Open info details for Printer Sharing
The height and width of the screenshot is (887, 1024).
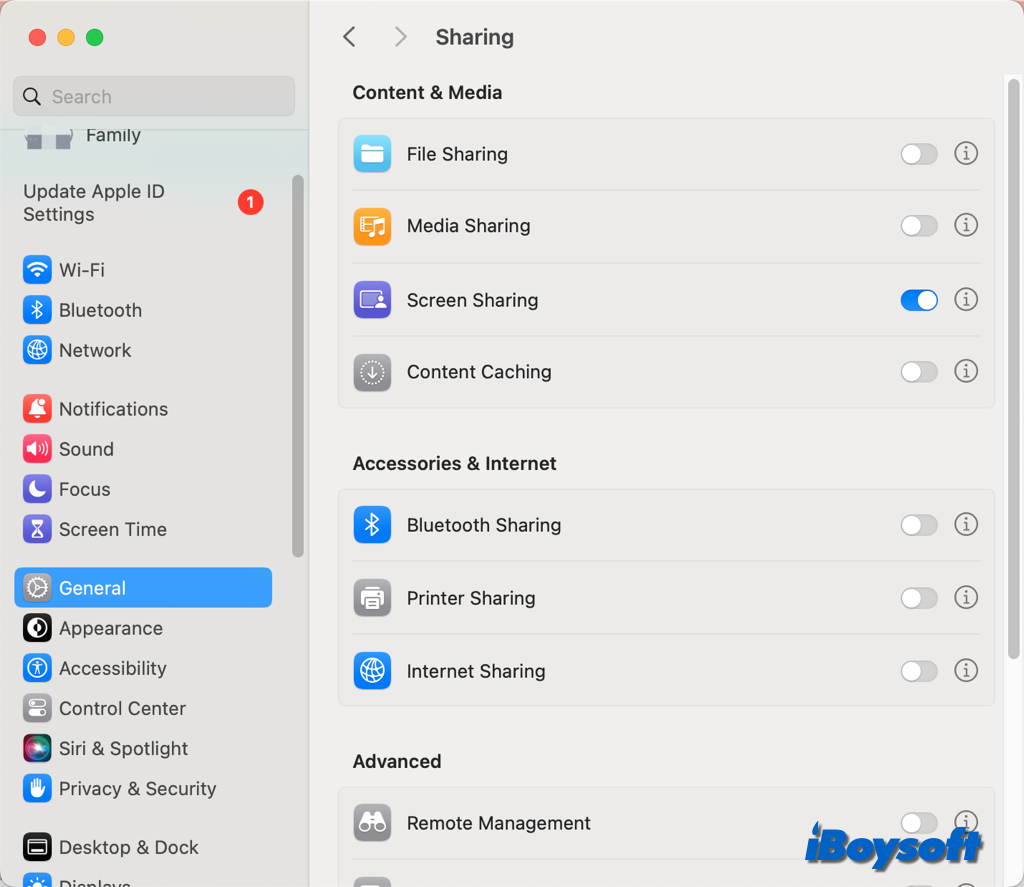tap(965, 597)
